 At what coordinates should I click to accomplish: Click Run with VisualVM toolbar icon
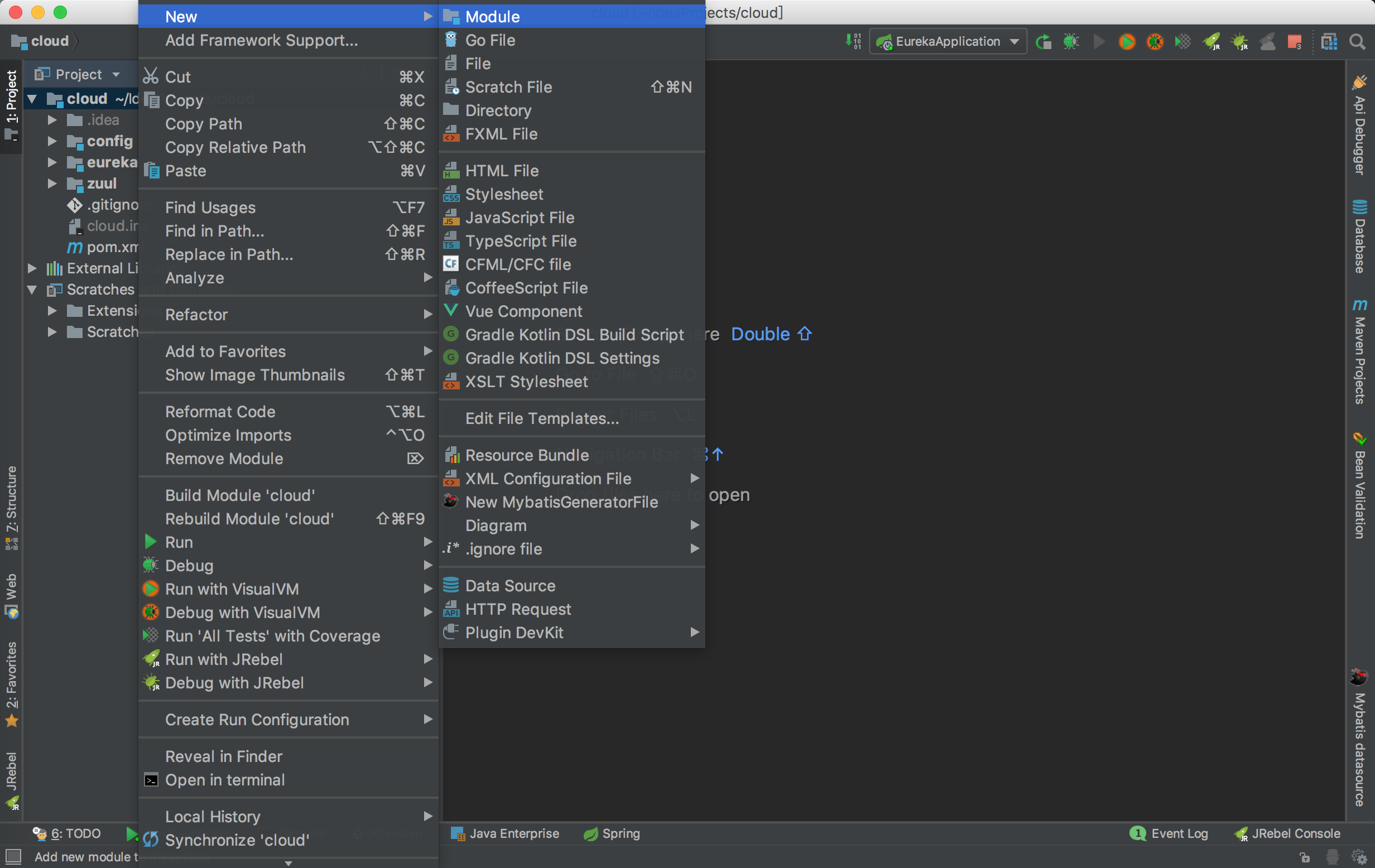pyautogui.click(x=1127, y=42)
